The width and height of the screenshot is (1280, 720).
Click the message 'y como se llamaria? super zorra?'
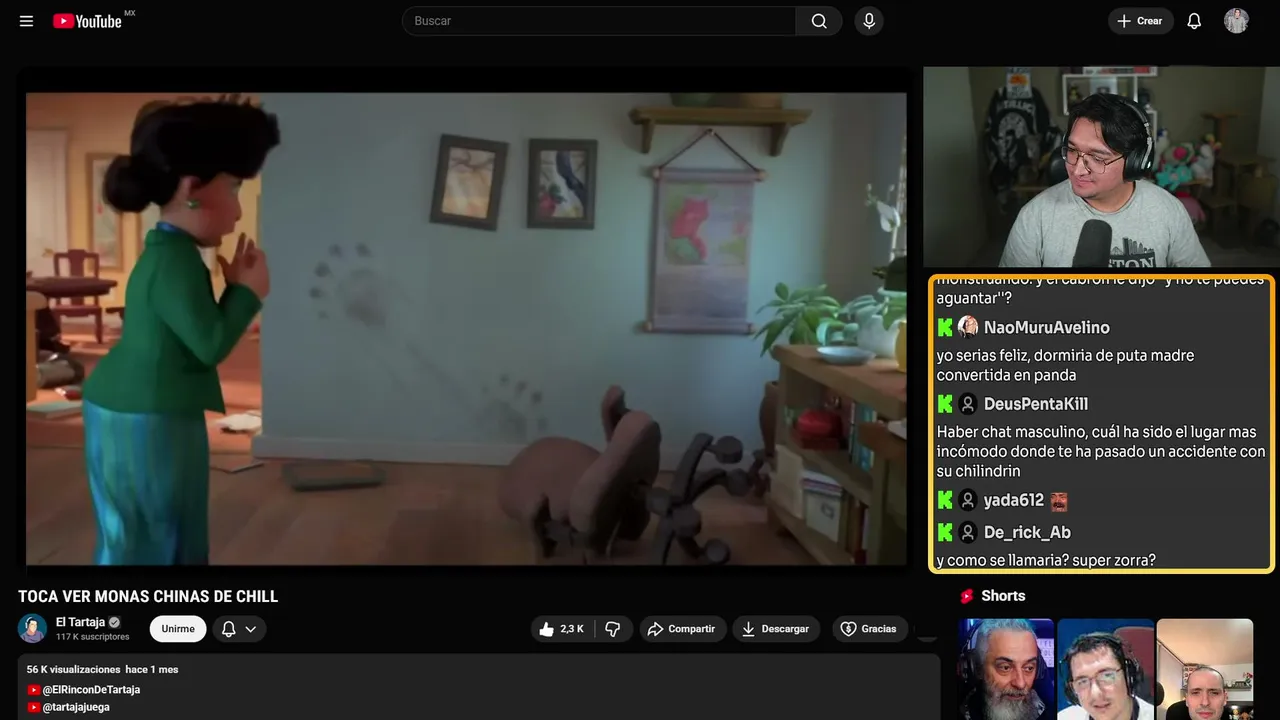coord(1046,560)
